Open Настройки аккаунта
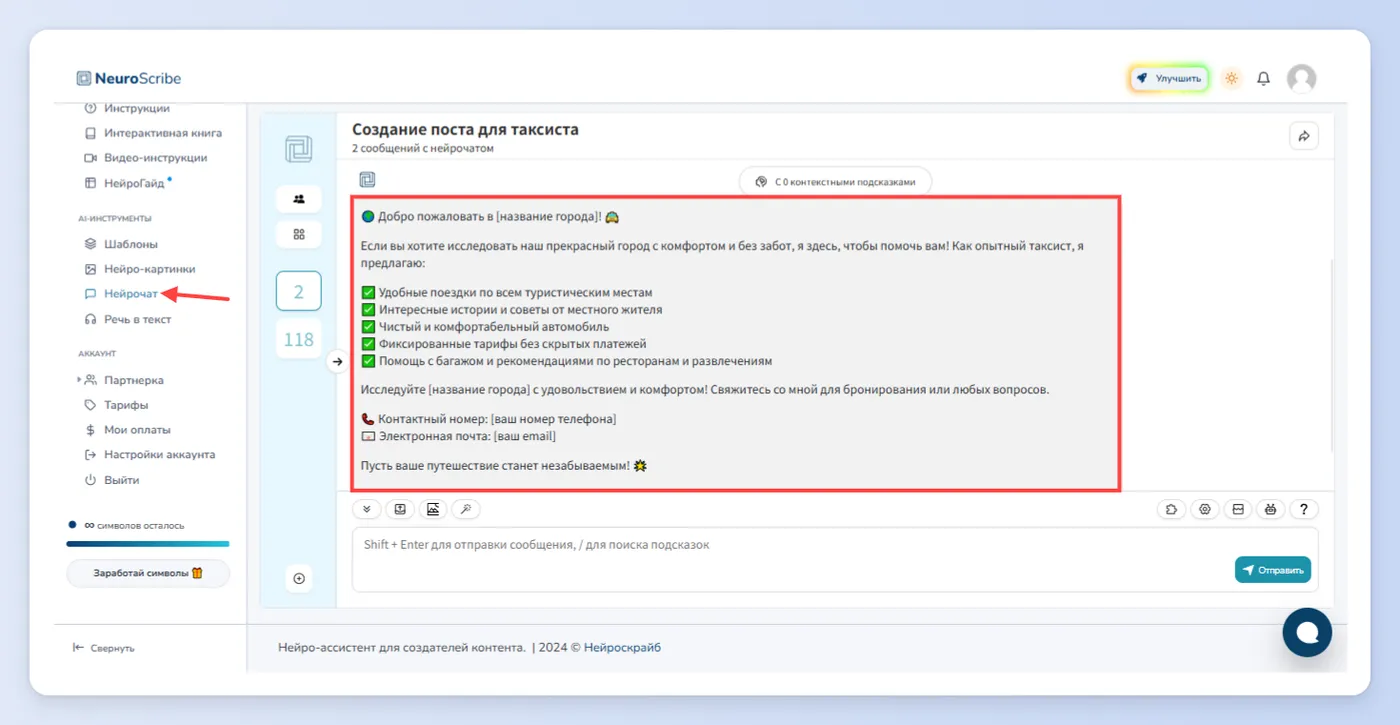 (x=149, y=455)
